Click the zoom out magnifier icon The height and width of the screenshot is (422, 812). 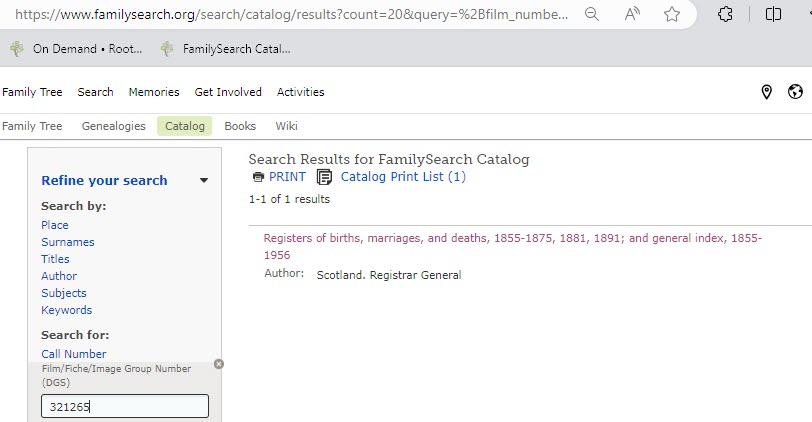coord(591,14)
